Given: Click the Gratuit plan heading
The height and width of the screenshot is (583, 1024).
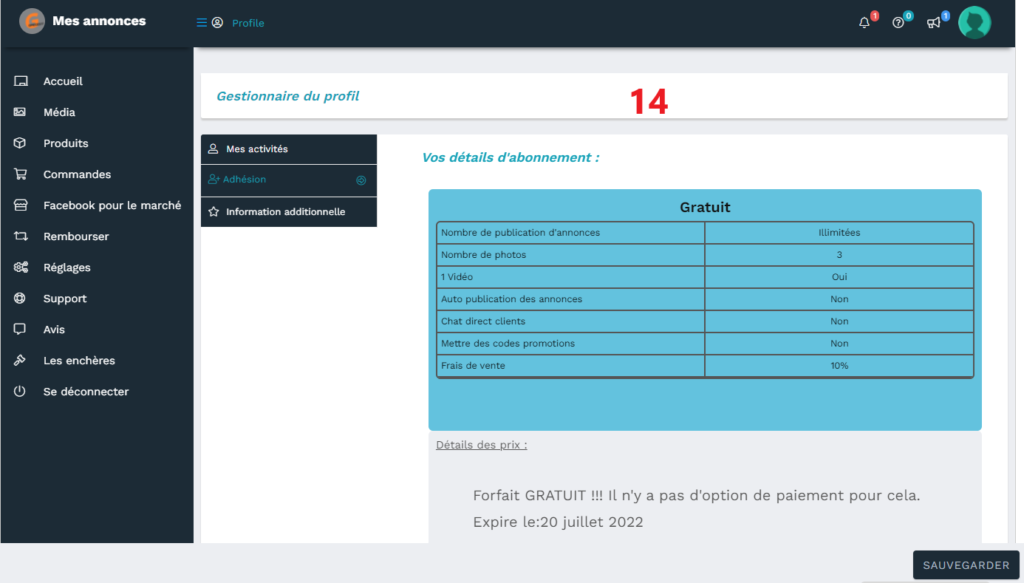Looking at the screenshot, I should [705, 207].
